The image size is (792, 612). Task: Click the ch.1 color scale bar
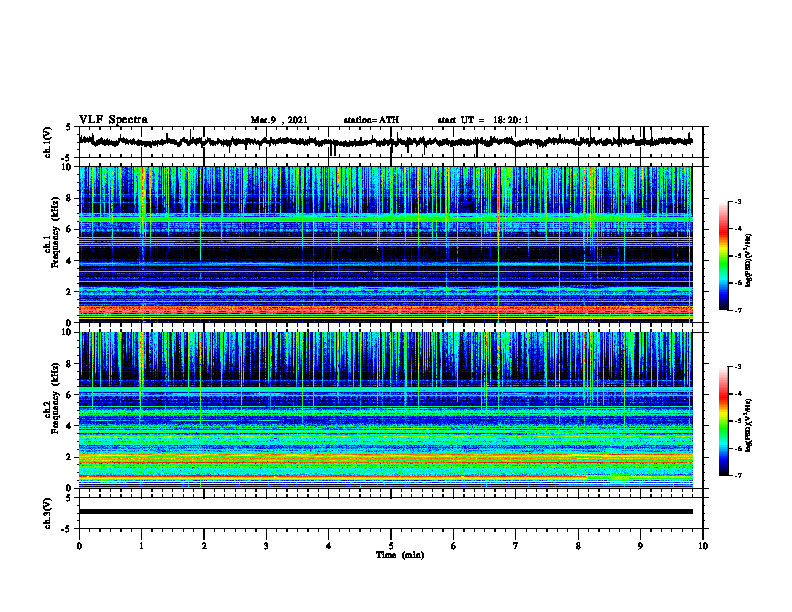[x=723, y=256]
